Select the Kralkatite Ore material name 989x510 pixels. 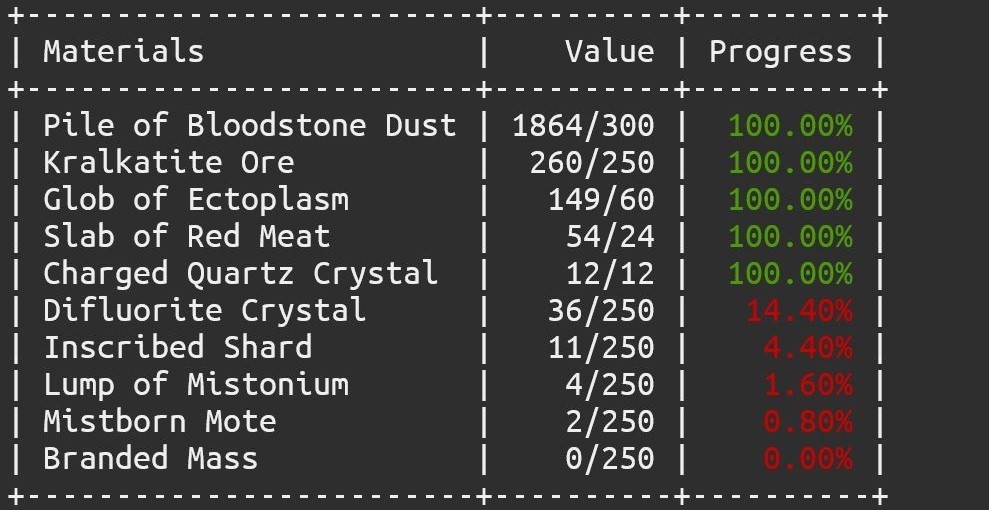(168, 163)
